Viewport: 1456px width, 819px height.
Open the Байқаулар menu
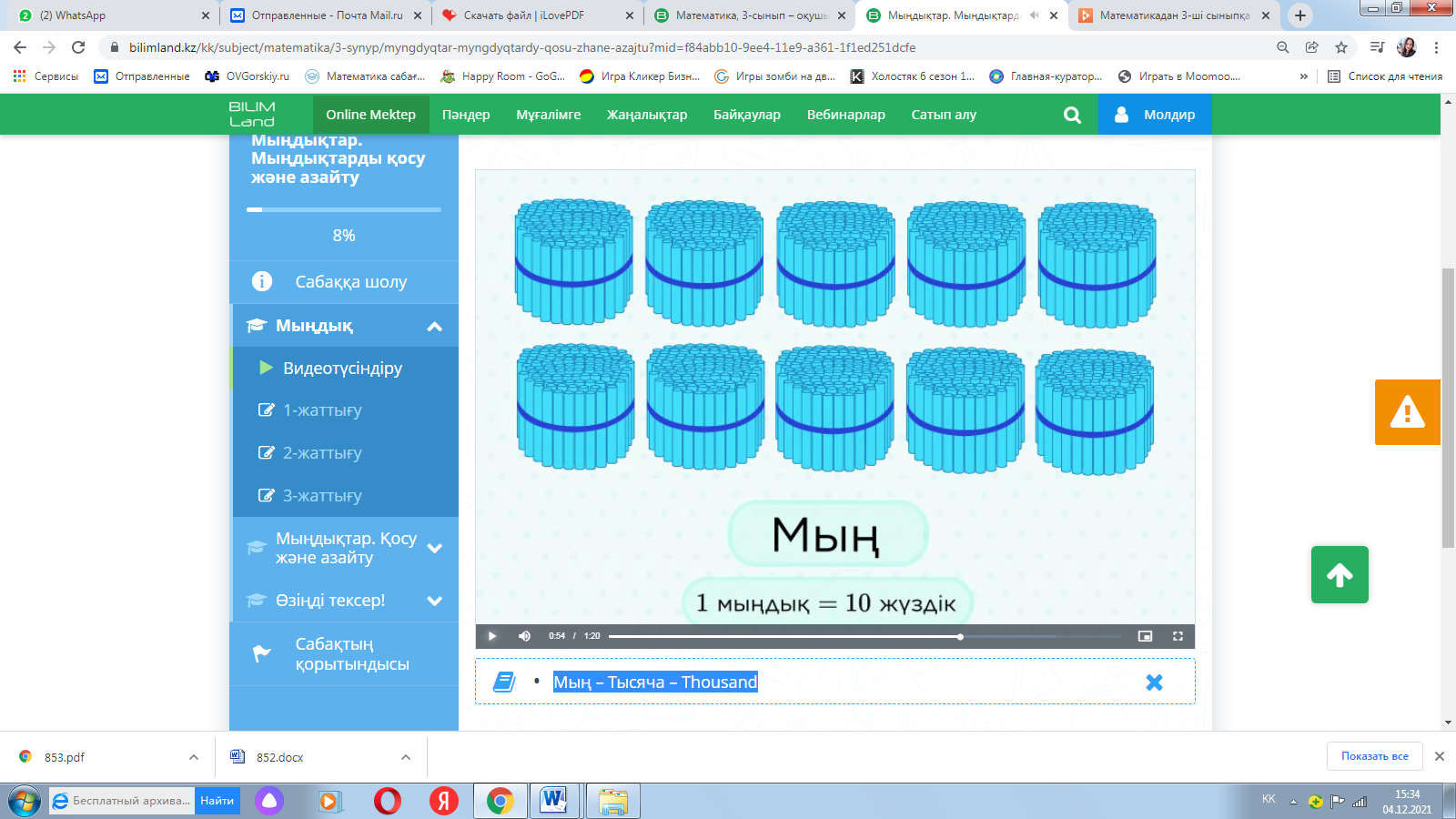click(747, 115)
